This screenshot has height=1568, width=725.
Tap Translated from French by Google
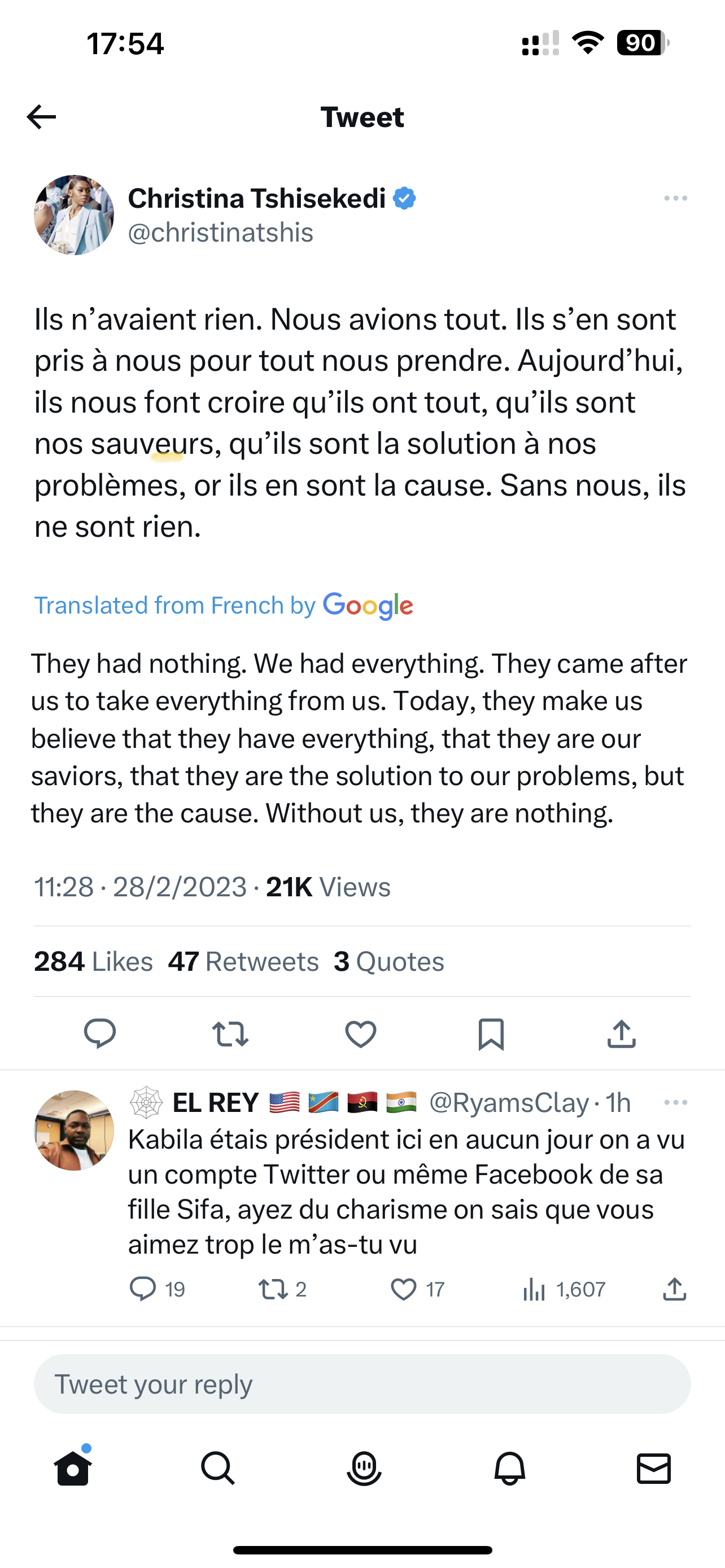click(x=224, y=606)
